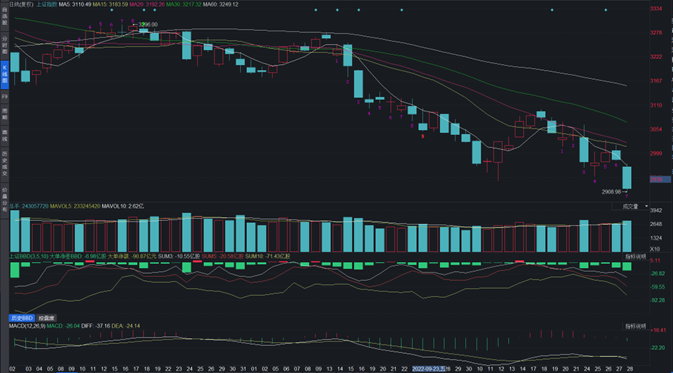Viewport: 673px width, 373px height.
Task: Click the last candlestick near 2908.98
Action: point(627,178)
